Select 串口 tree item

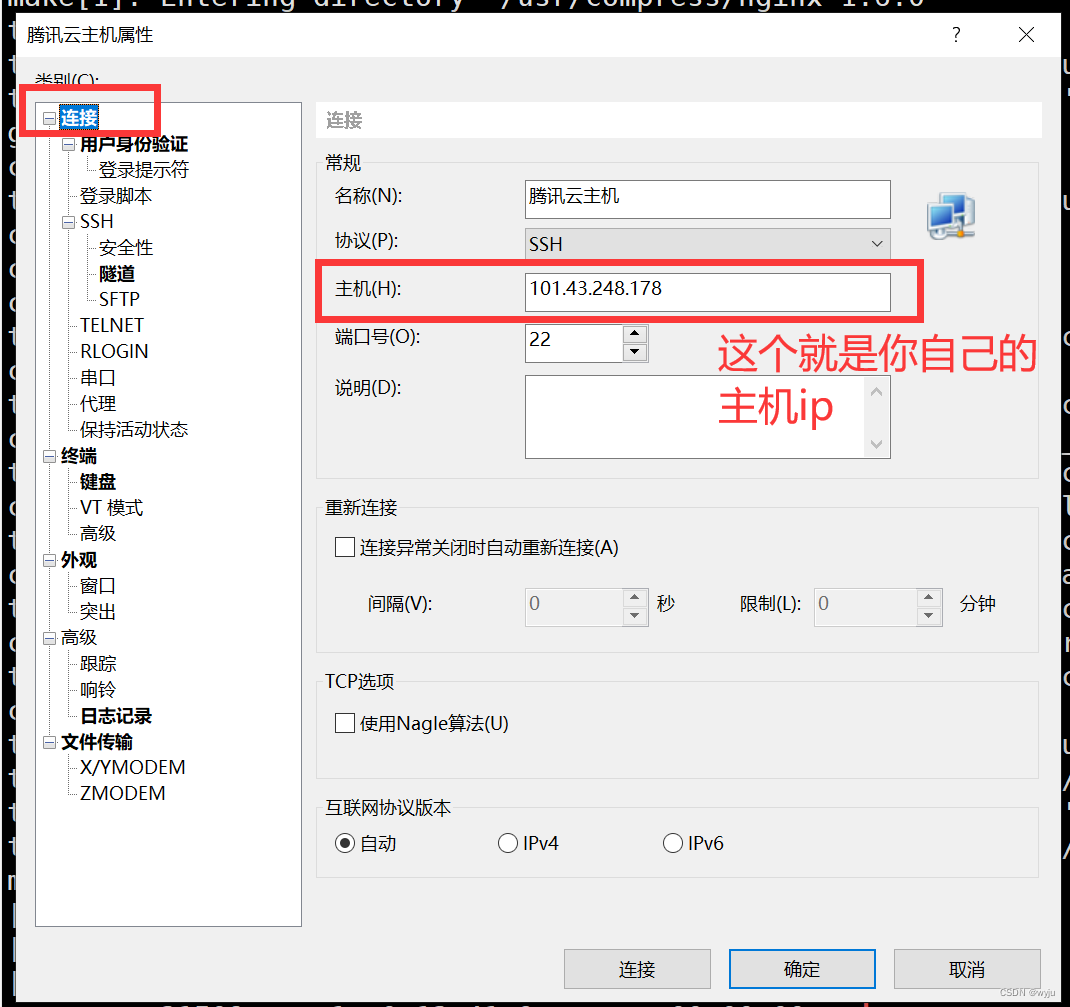(98, 377)
